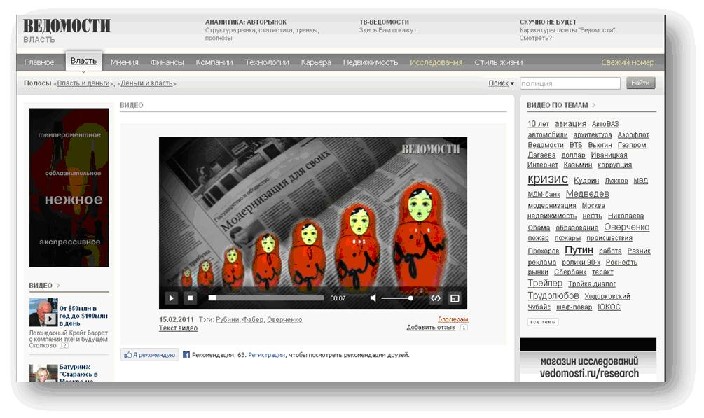Open the Недвижимость section
The height and width of the screenshot is (418, 704).
click(370, 62)
